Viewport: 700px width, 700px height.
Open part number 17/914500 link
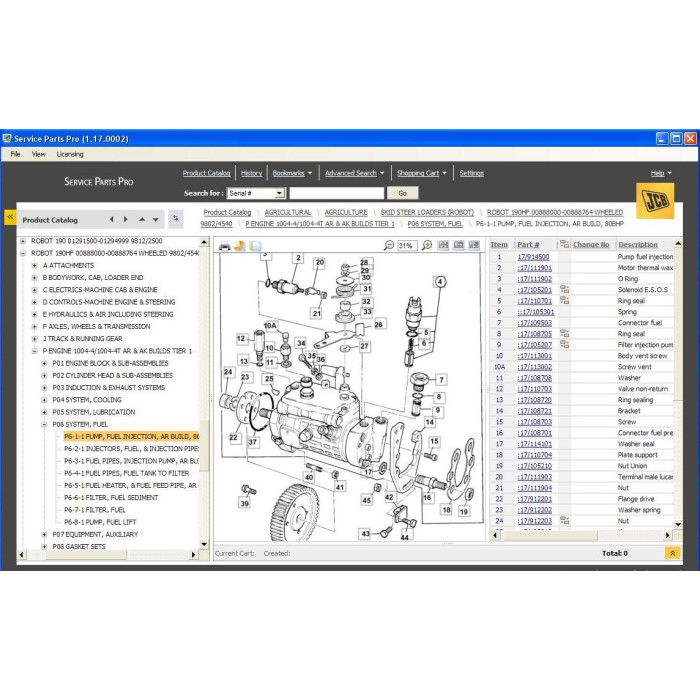[533, 257]
